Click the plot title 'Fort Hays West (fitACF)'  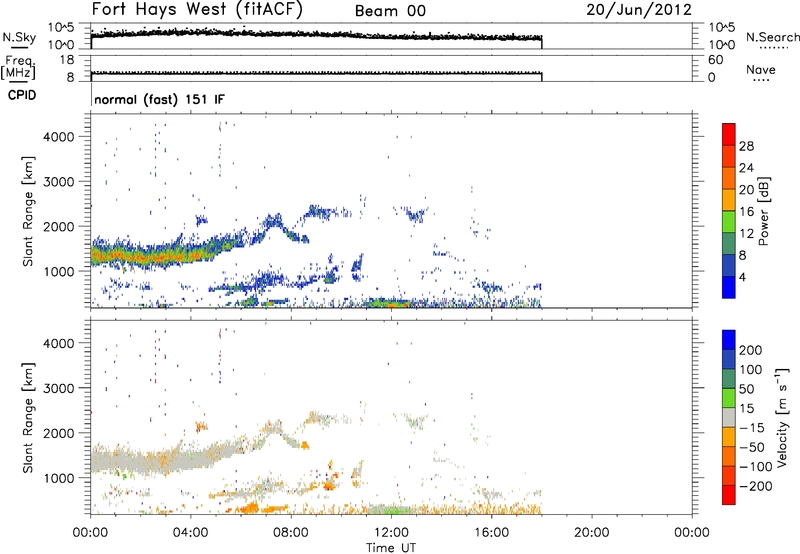[197, 10]
